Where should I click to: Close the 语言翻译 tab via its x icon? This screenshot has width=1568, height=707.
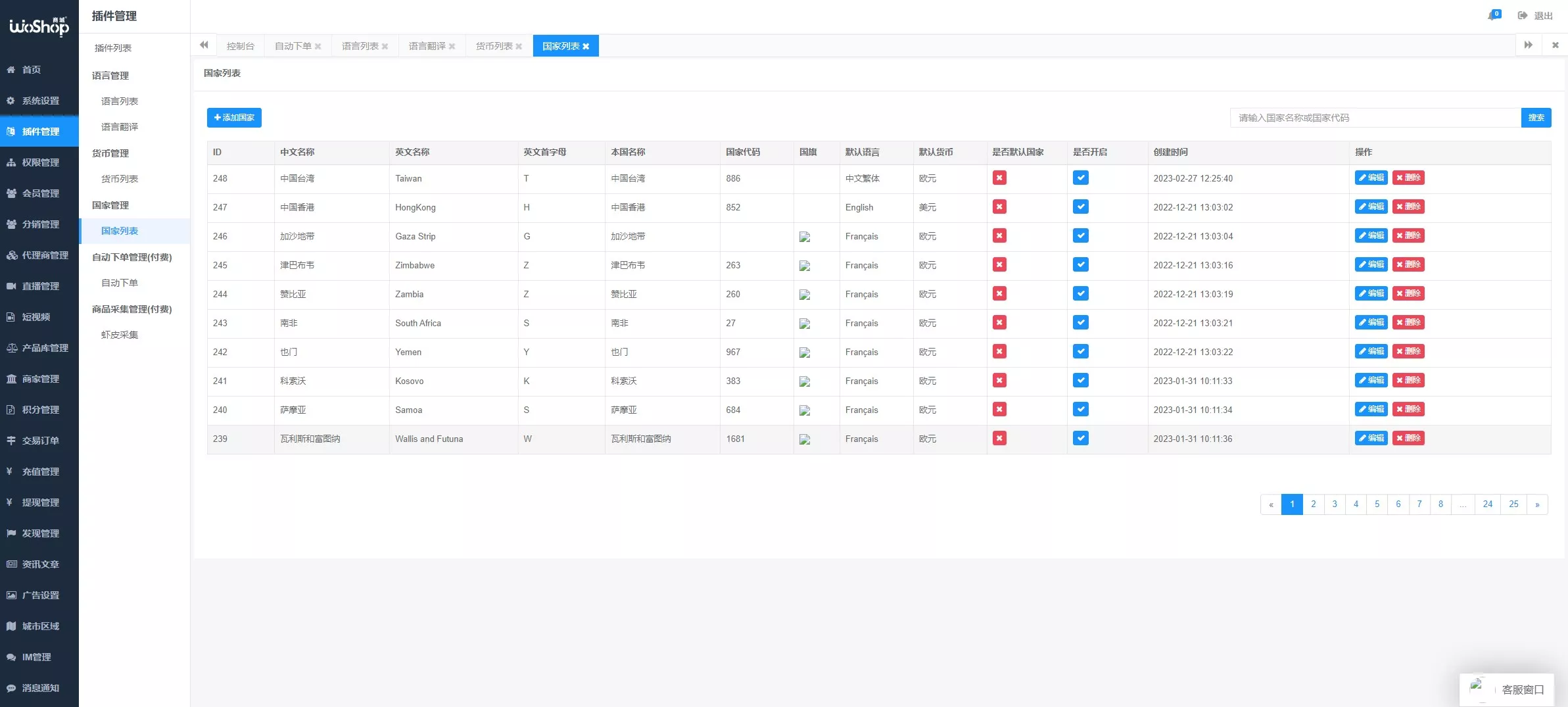click(x=452, y=47)
